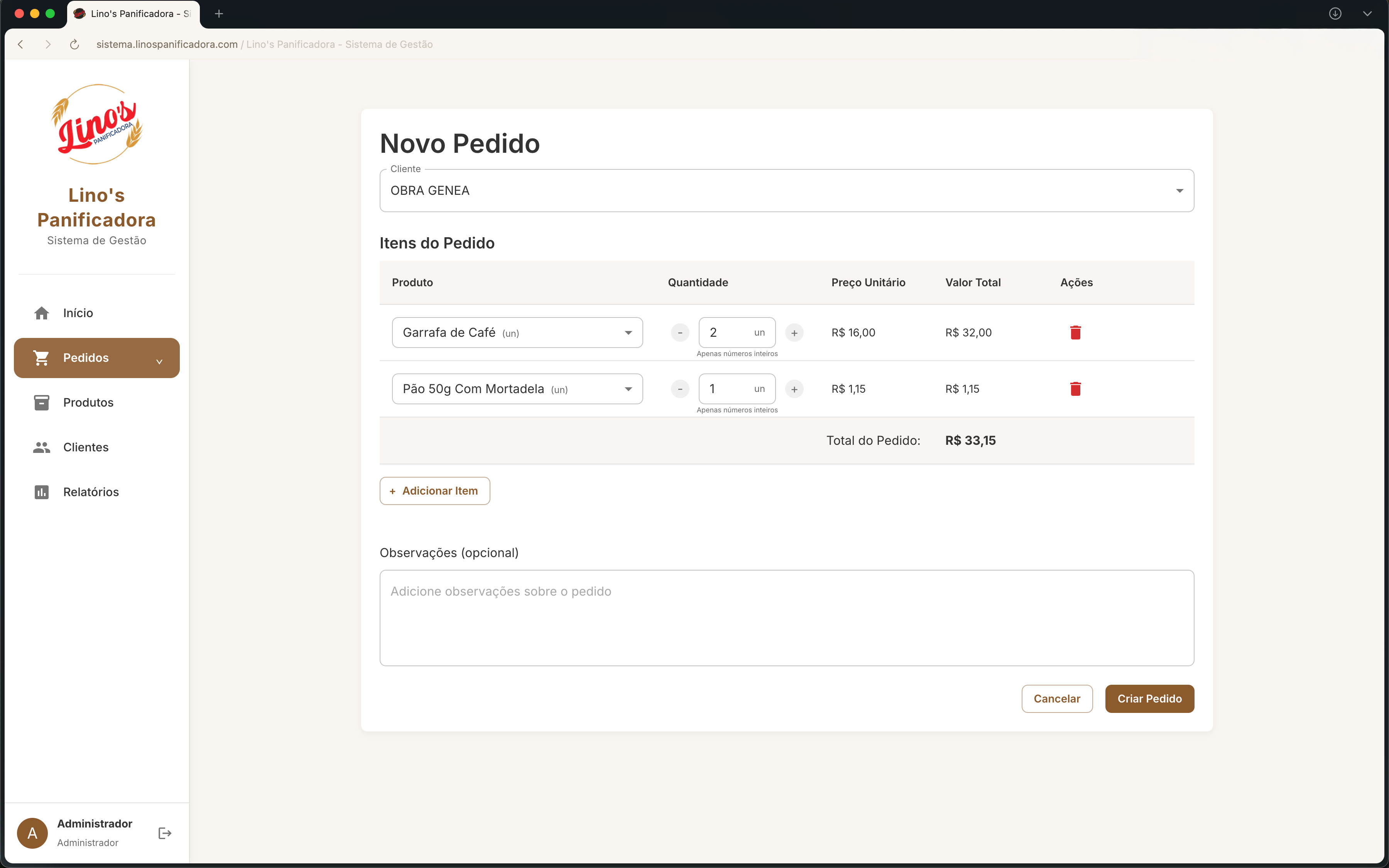
Task: Click the Criar Pedido button
Action: pos(1149,699)
